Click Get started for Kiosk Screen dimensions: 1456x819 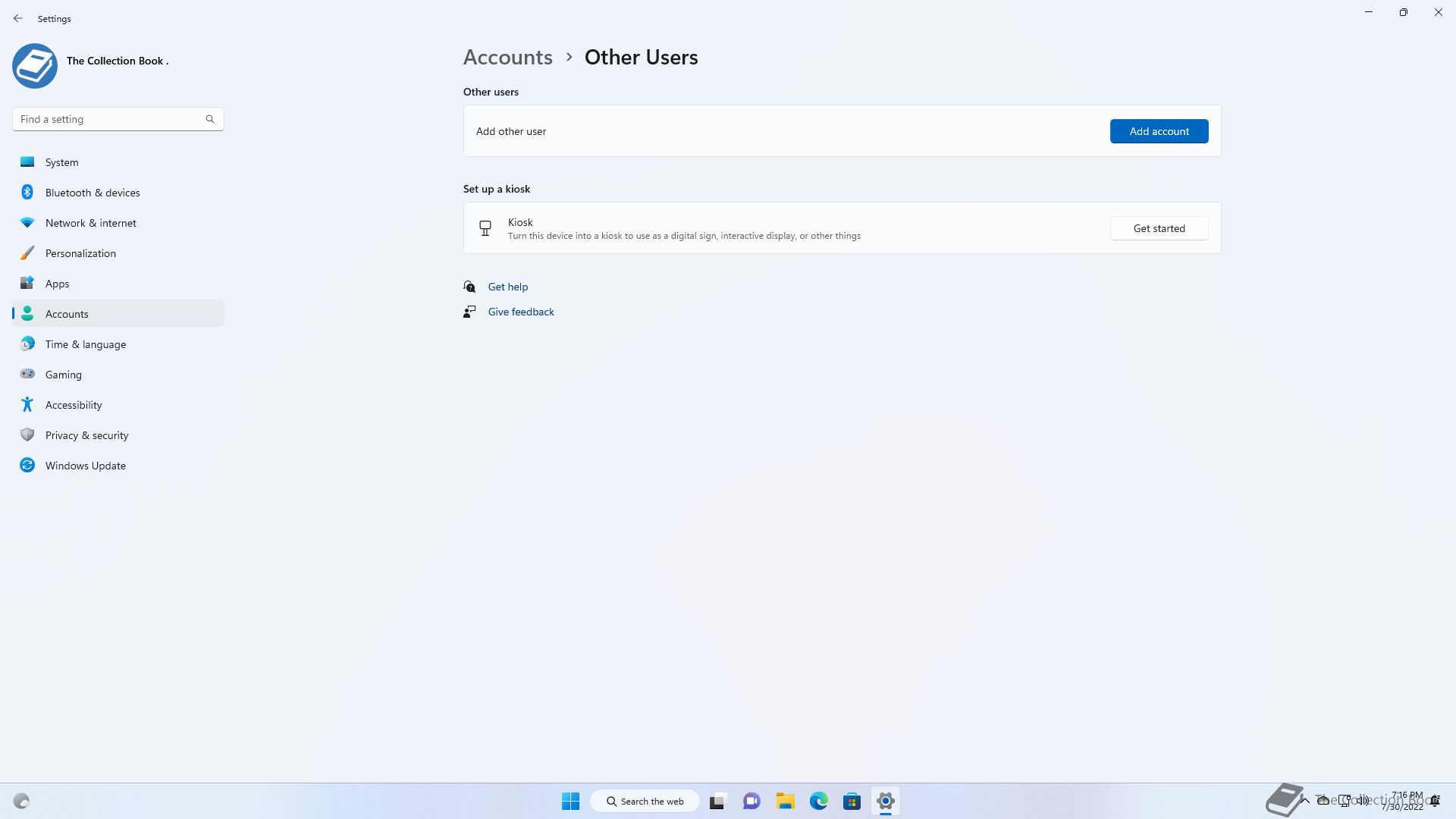coord(1158,228)
